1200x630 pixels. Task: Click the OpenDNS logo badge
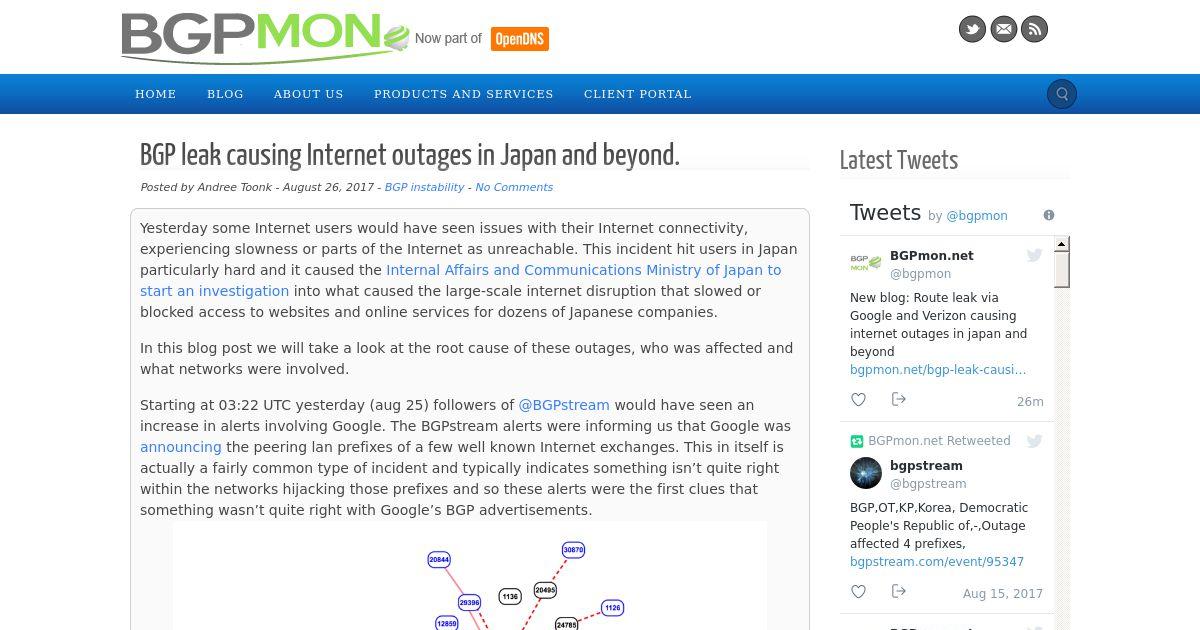[x=520, y=39]
